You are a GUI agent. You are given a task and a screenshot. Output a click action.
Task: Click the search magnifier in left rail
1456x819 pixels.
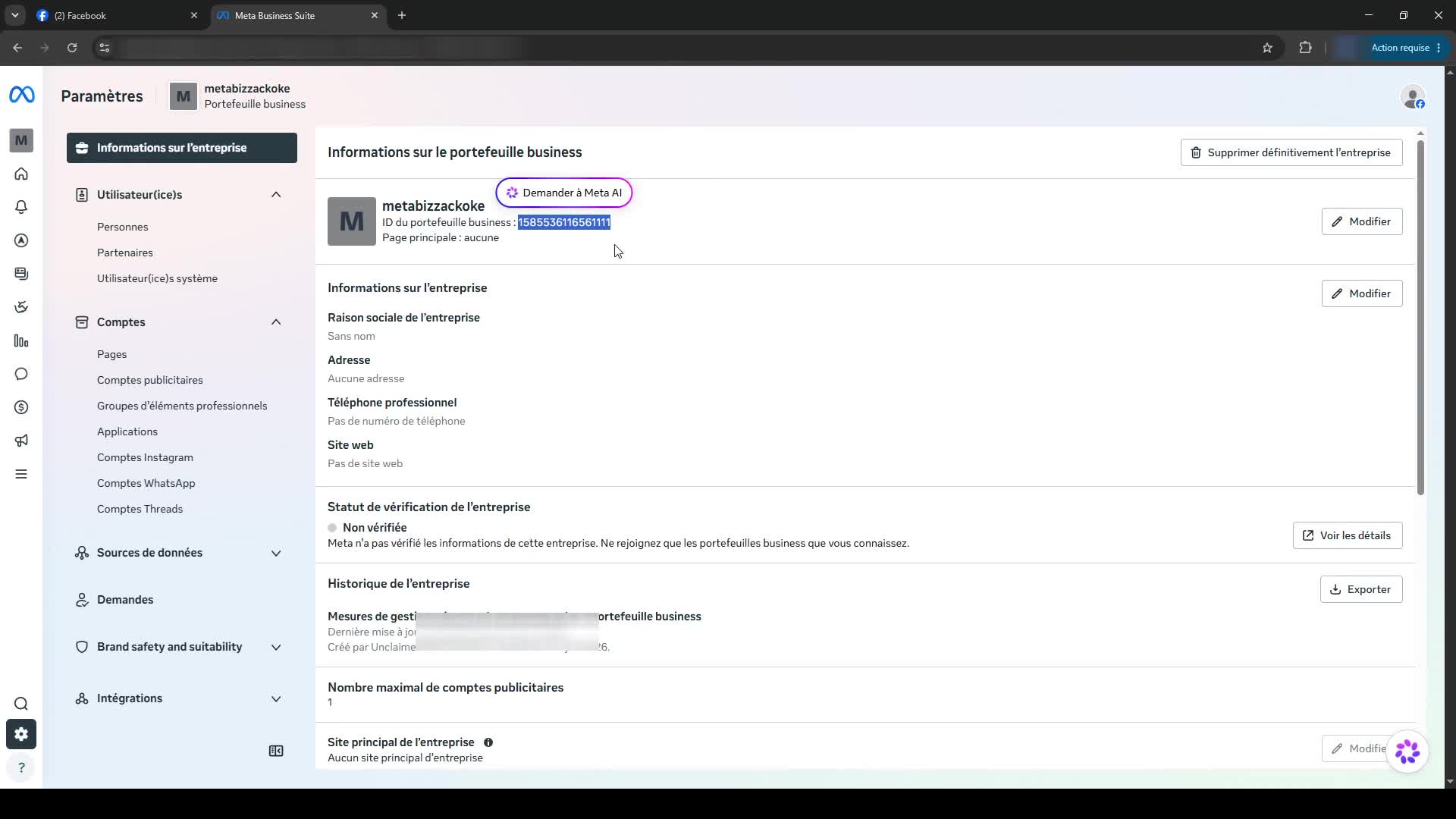pos(21,704)
